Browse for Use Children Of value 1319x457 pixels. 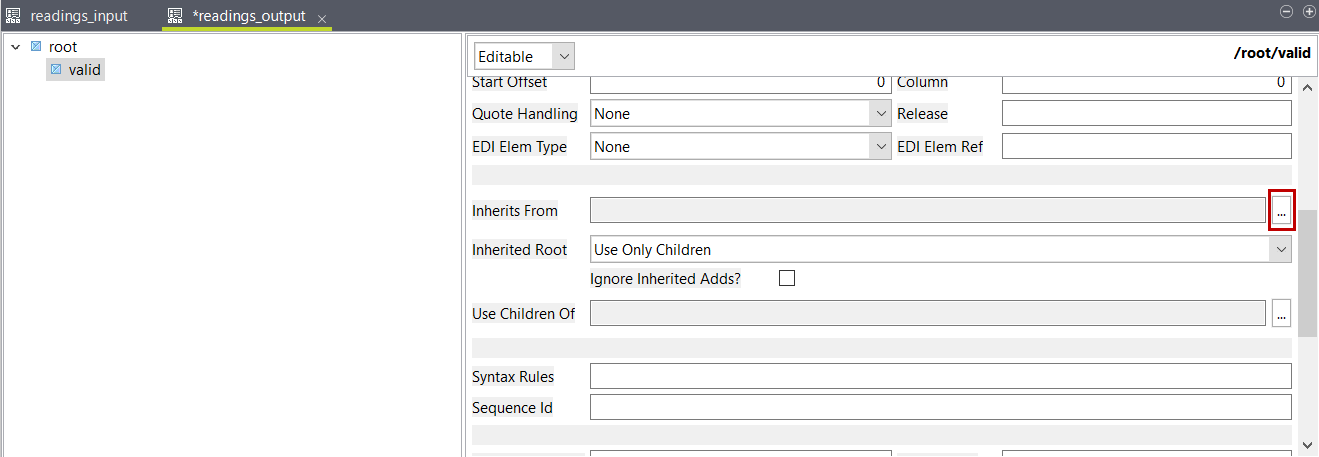click(x=1281, y=314)
